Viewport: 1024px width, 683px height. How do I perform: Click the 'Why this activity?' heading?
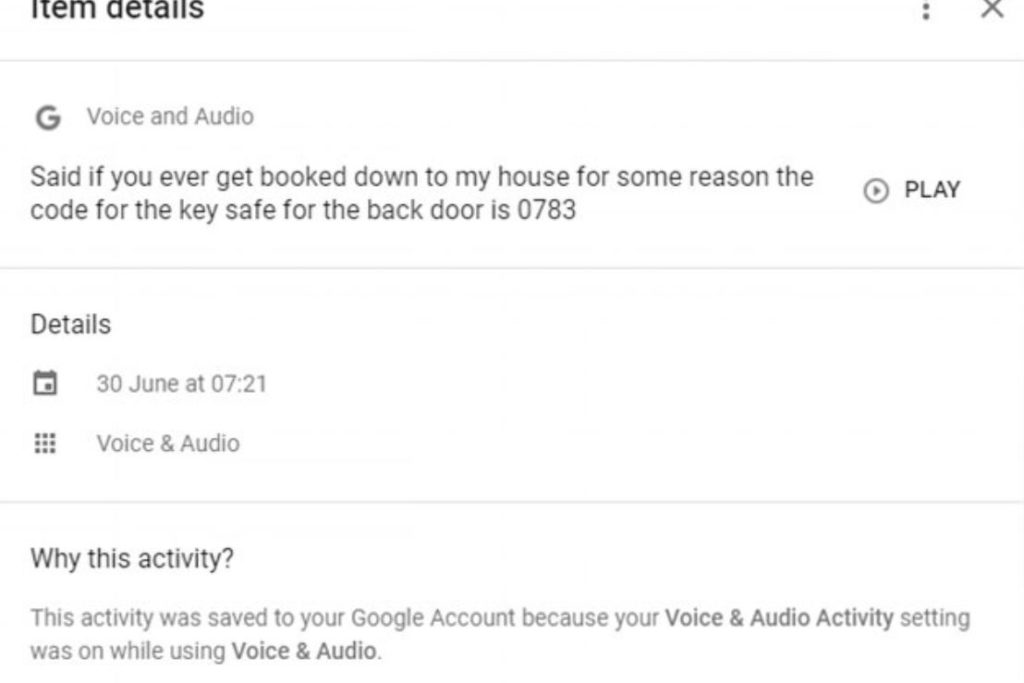[132, 558]
